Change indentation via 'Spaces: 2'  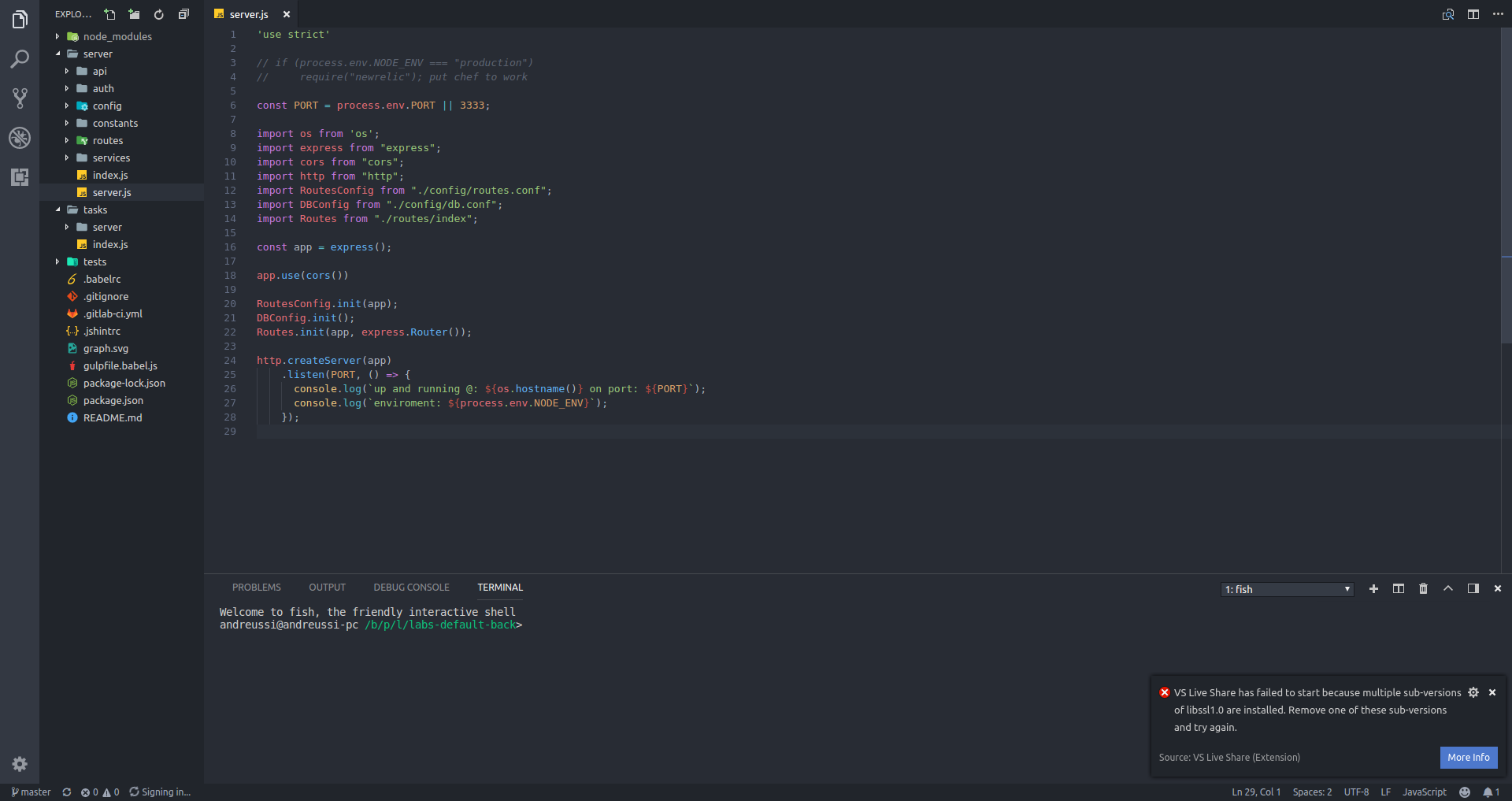1312,792
